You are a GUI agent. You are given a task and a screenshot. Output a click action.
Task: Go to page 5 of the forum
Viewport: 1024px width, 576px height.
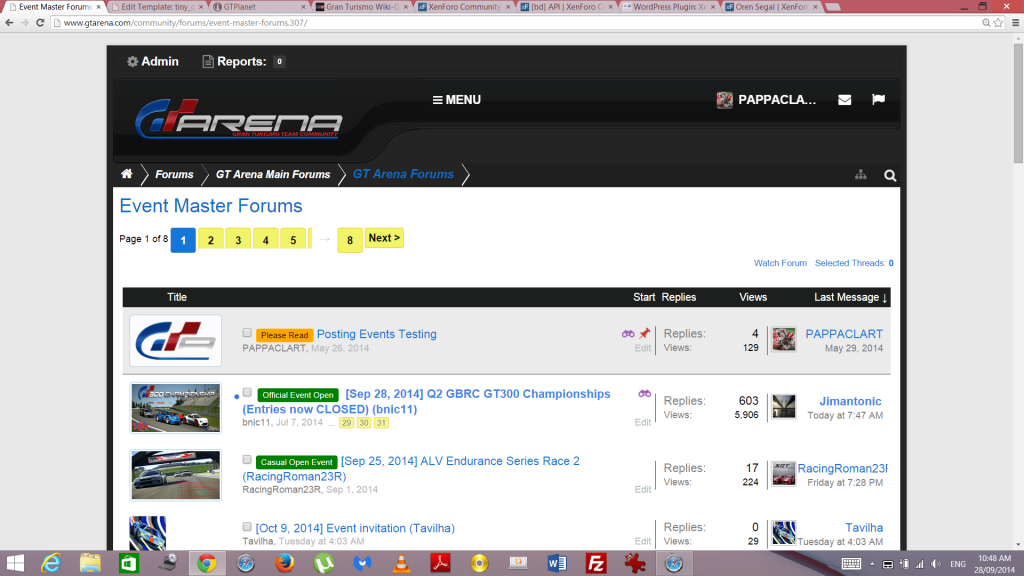tap(293, 240)
